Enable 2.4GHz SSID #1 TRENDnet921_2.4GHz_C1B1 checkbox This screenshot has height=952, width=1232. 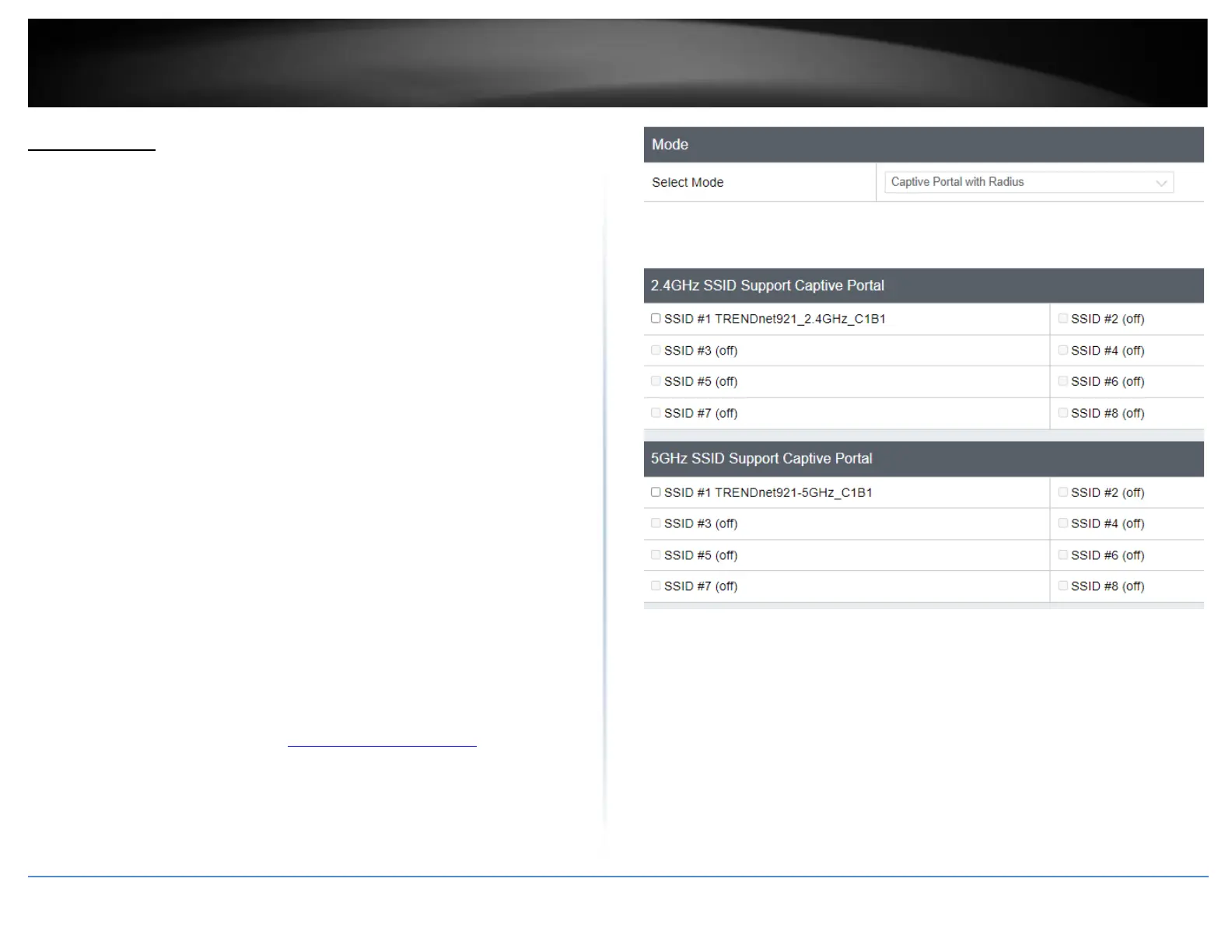click(x=656, y=318)
